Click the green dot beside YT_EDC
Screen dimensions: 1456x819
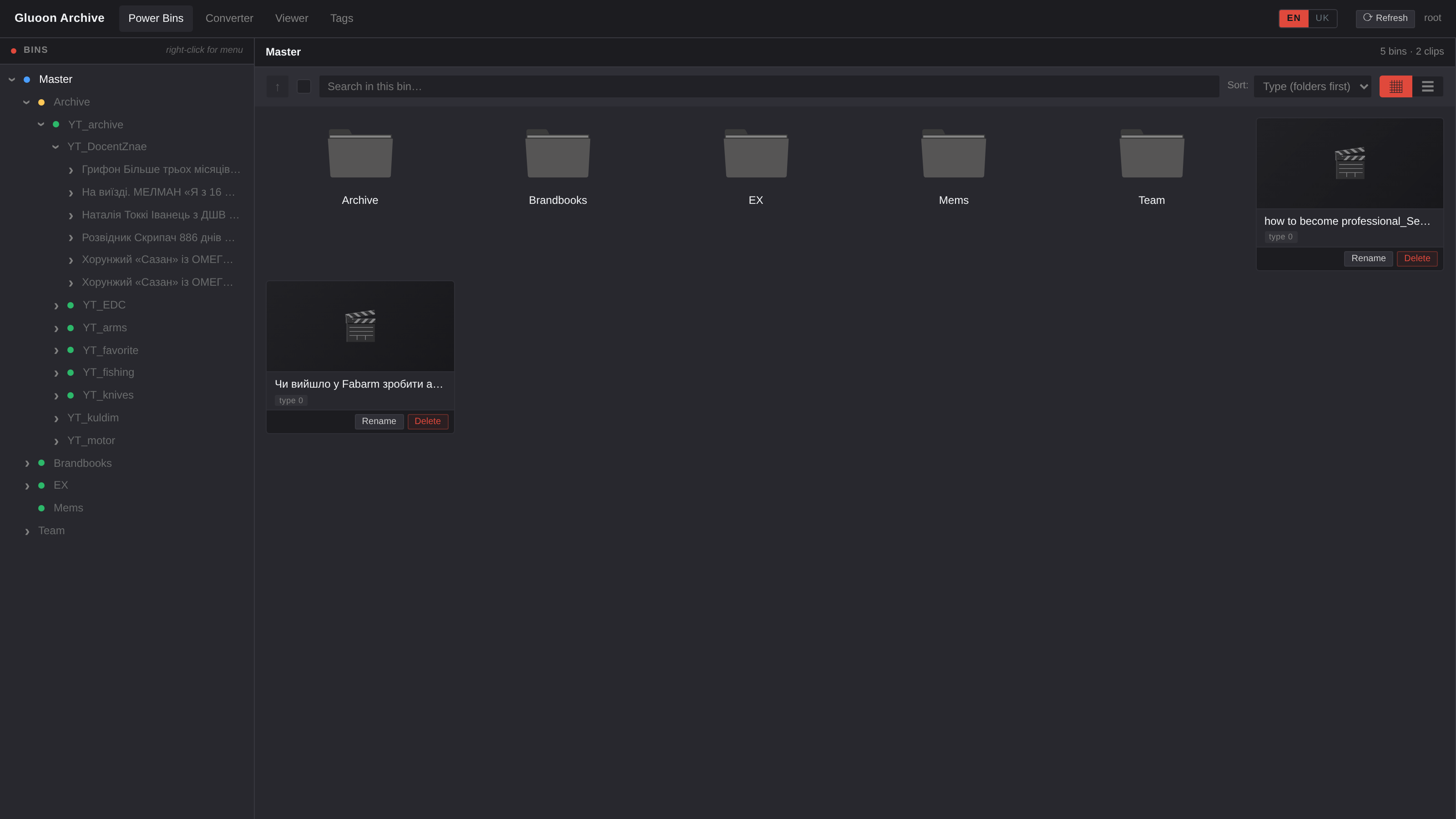[71, 305]
